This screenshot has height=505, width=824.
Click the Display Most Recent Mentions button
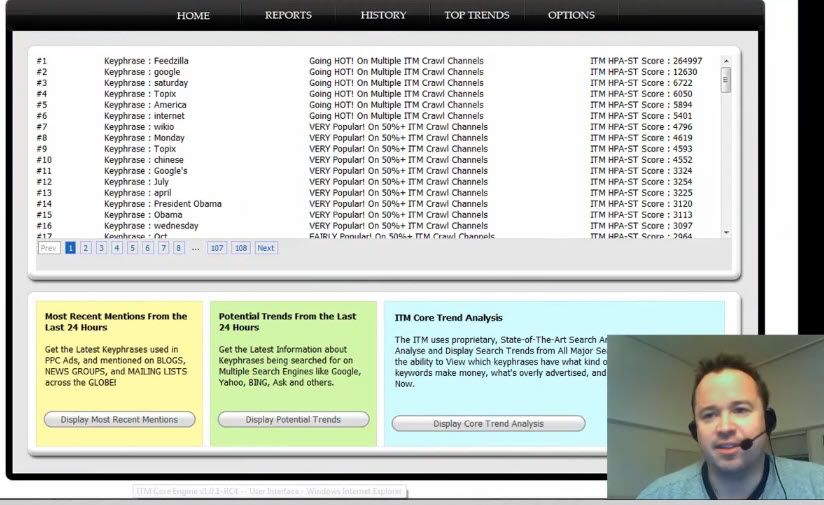tap(119, 419)
